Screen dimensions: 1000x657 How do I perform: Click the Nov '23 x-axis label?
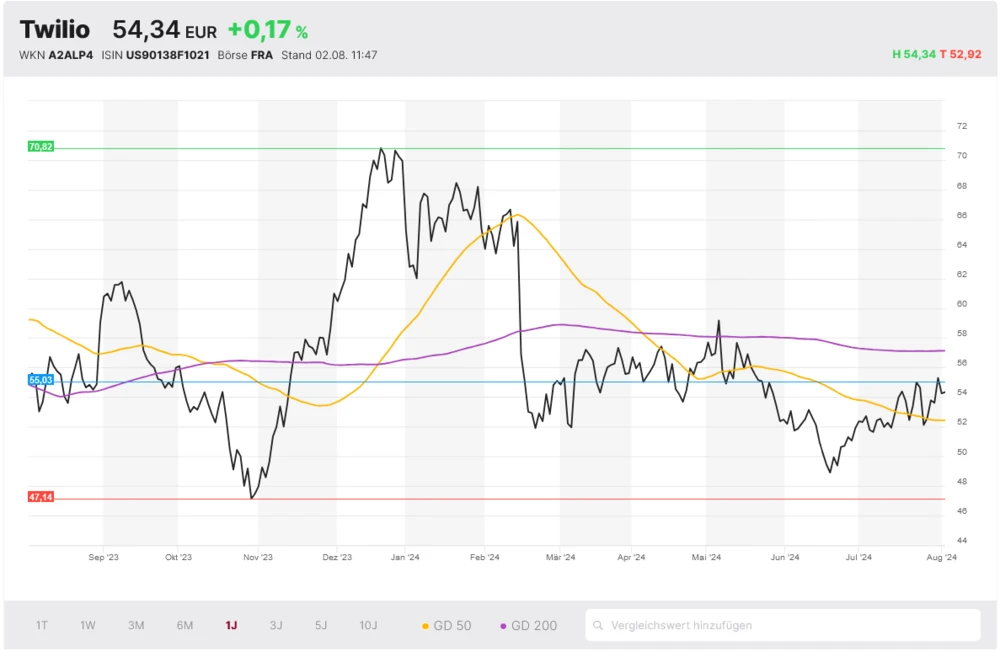point(258,558)
